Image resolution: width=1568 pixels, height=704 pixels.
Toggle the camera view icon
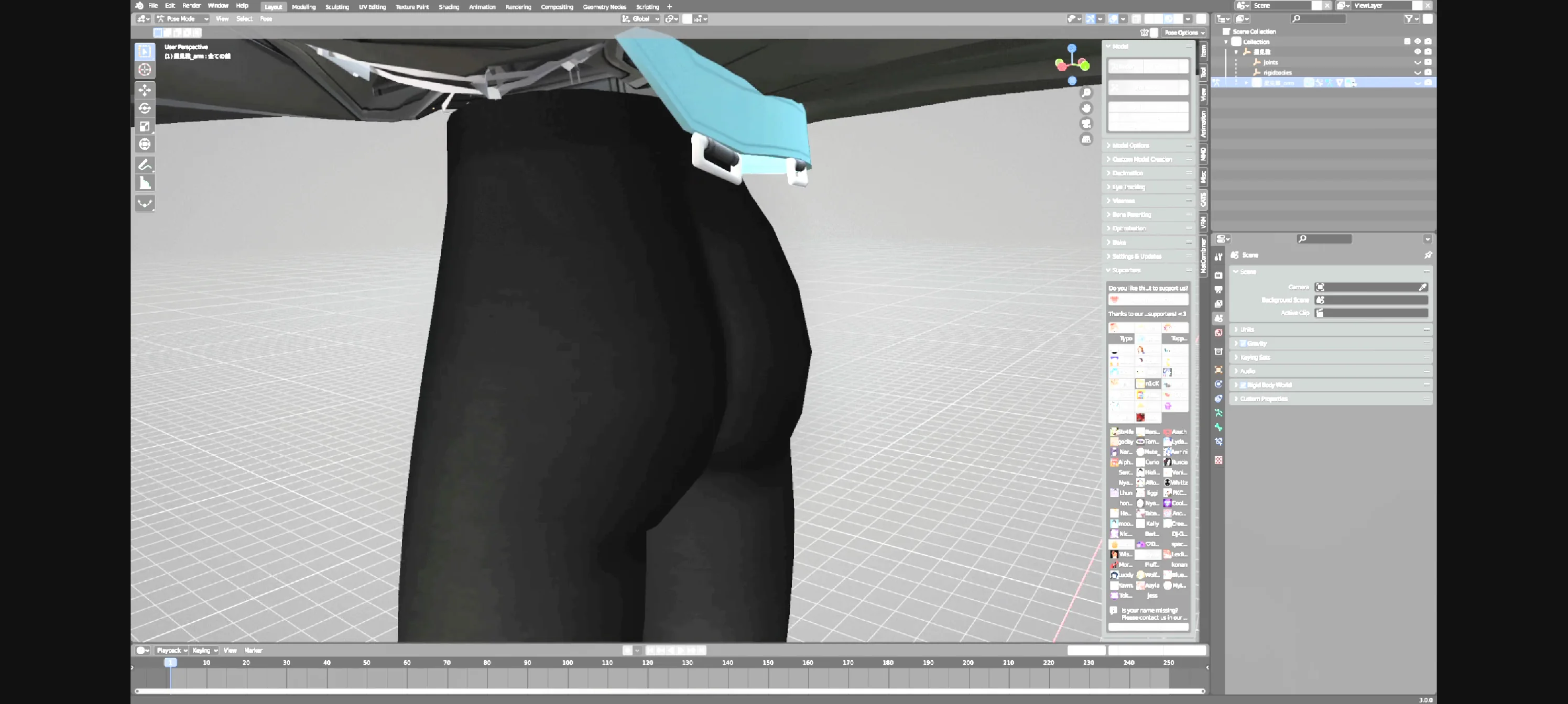(1086, 124)
